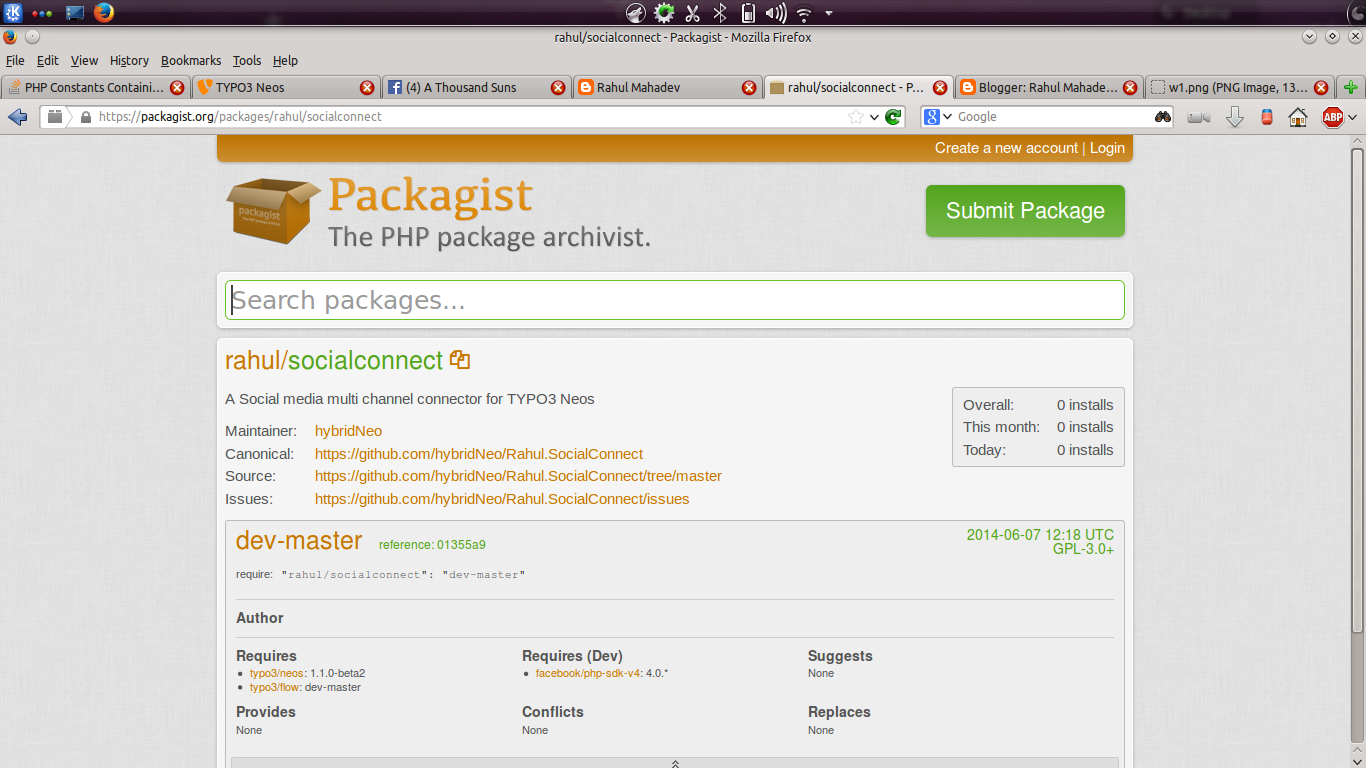The image size is (1366, 768).
Task: Open the volume speaker tray icon
Action: (x=776, y=13)
